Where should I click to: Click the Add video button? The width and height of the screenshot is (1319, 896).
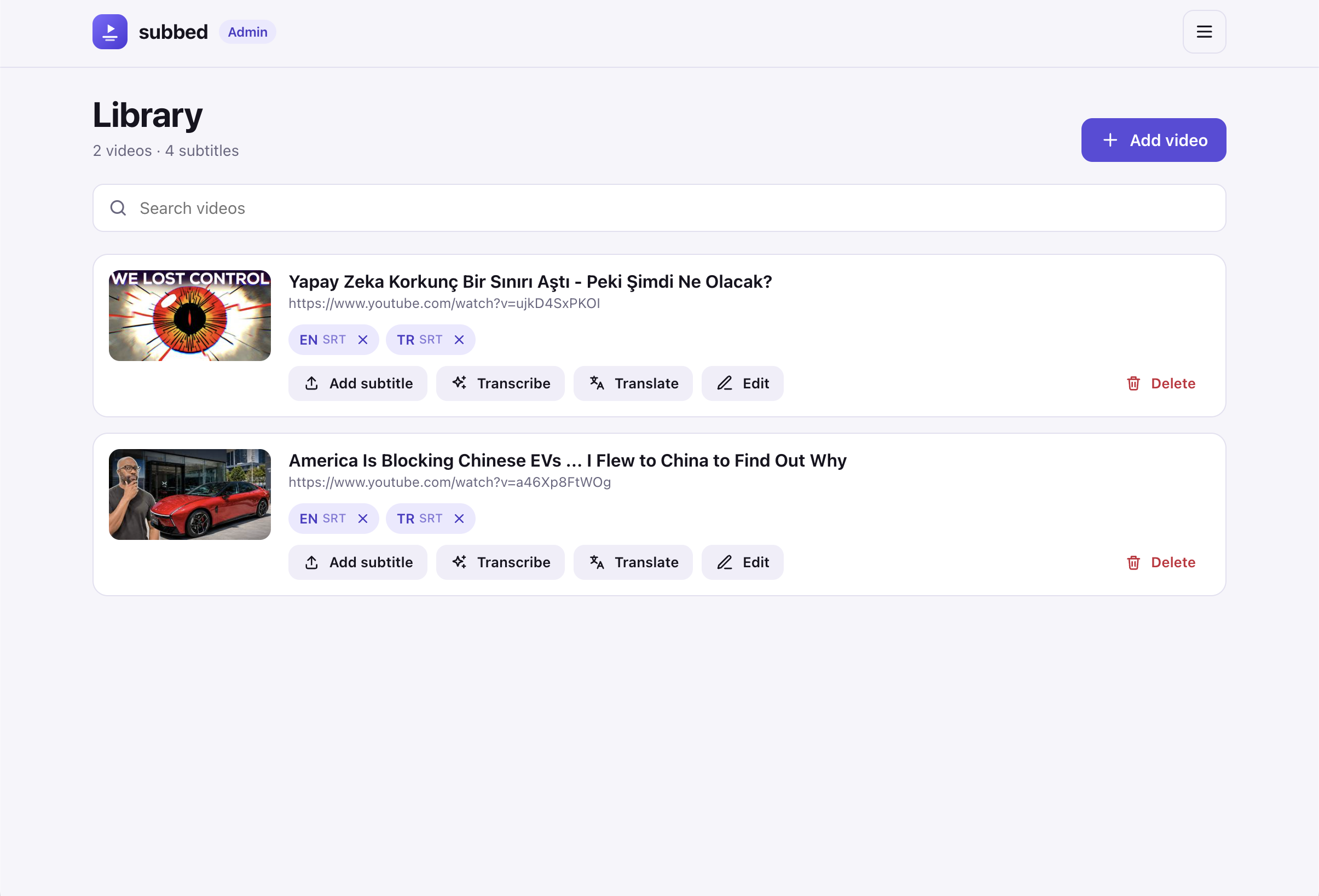pyautogui.click(x=1153, y=140)
